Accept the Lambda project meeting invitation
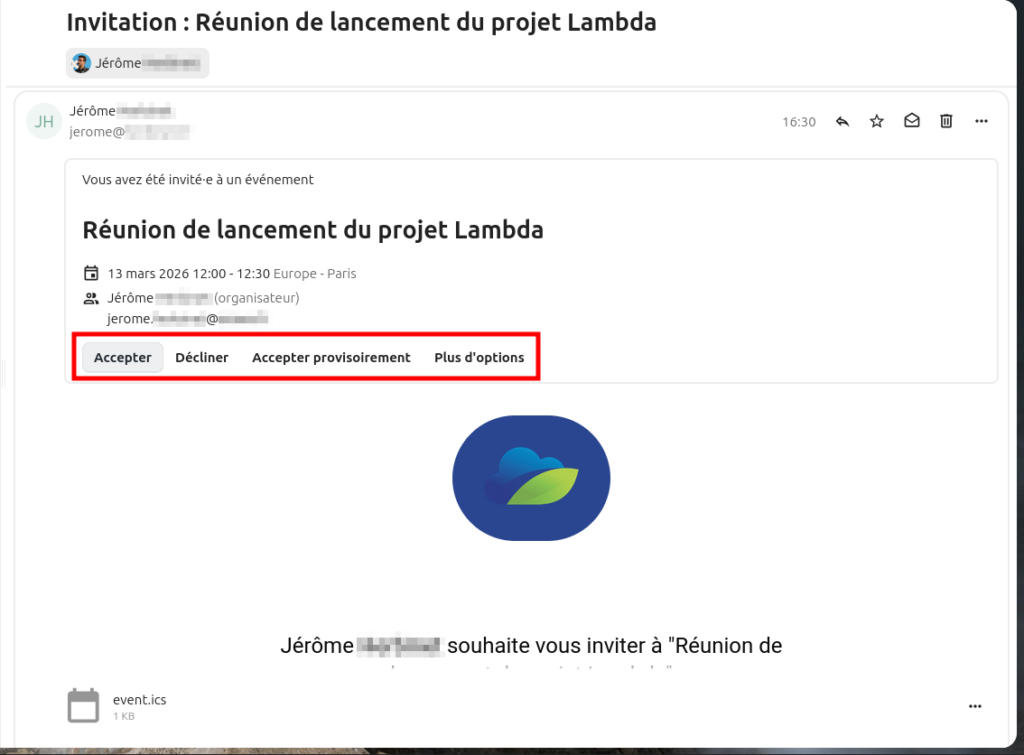1024x755 pixels. point(122,357)
